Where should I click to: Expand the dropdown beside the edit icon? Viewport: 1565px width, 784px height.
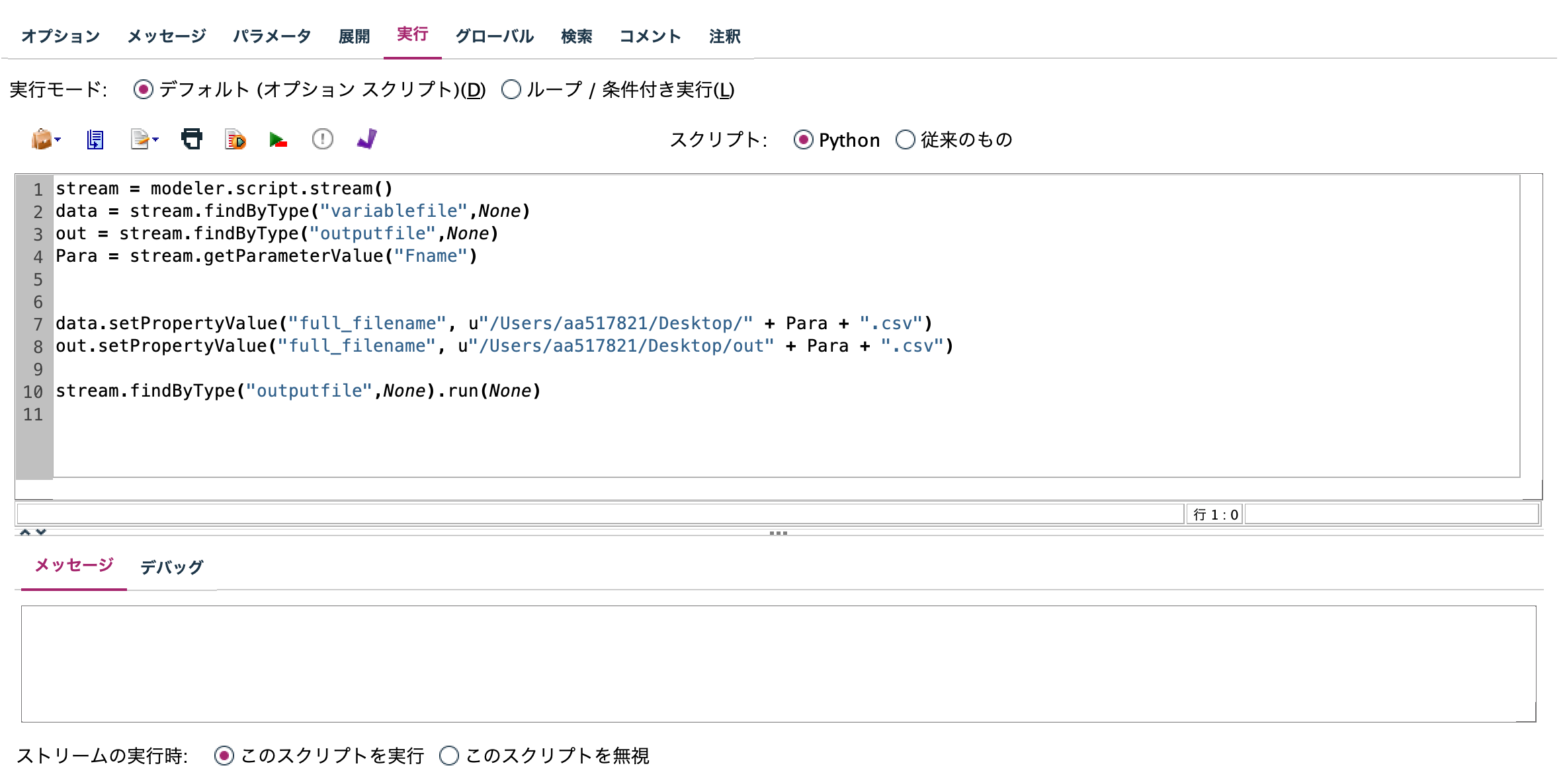tap(155, 140)
